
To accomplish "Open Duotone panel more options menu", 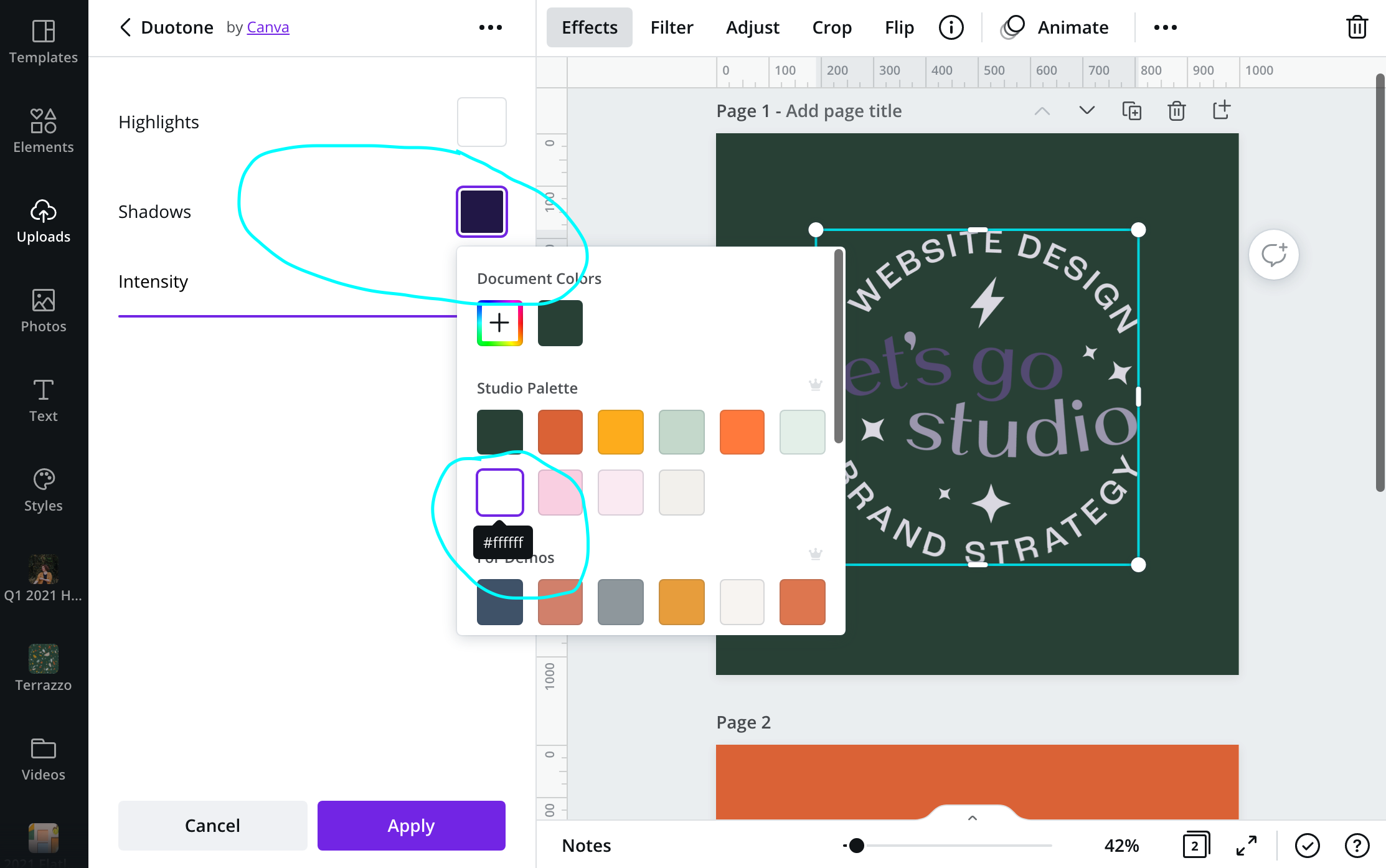I will [x=490, y=27].
